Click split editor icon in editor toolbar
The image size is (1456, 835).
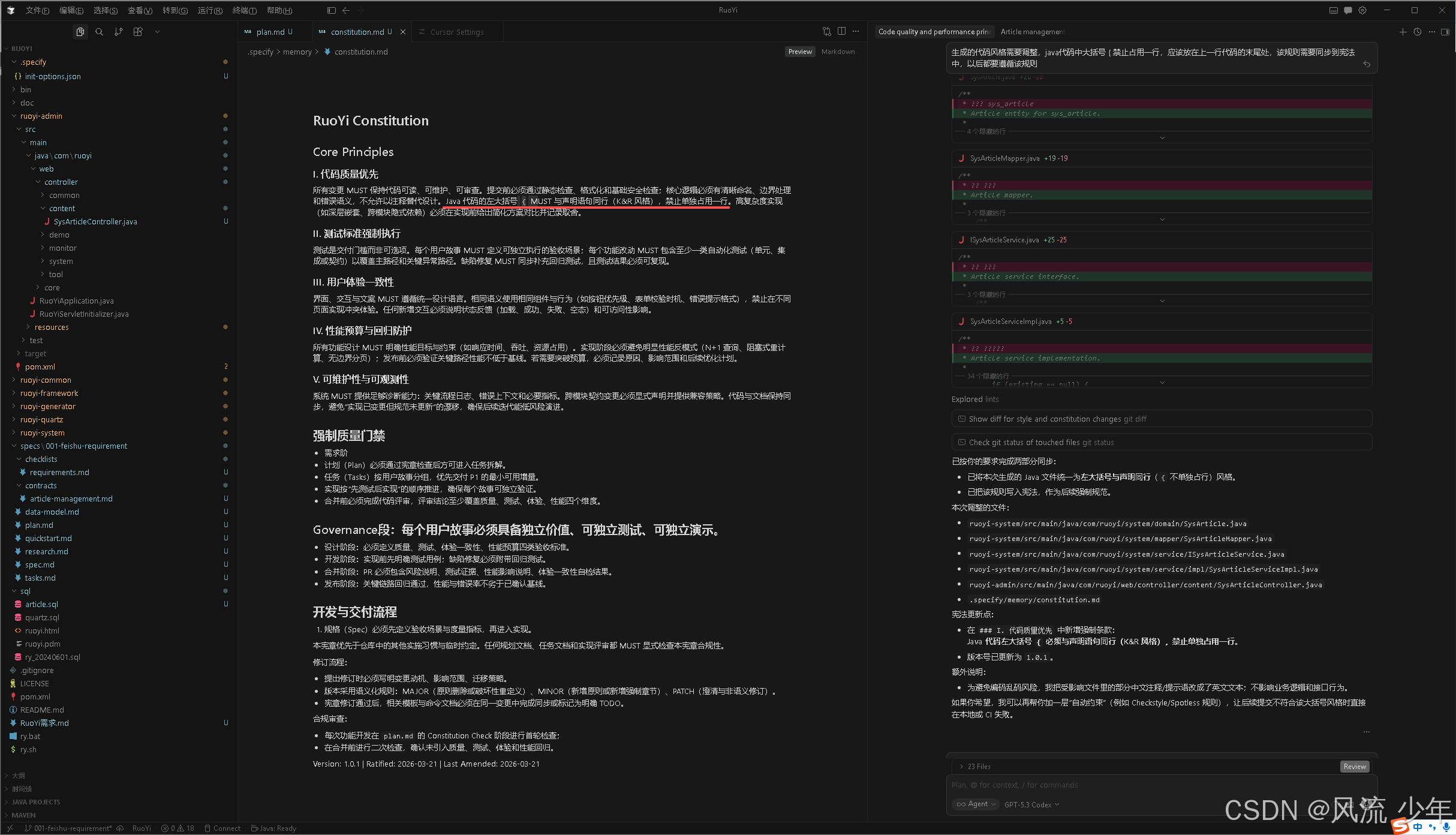pyautogui.click(x=841, y=31)
